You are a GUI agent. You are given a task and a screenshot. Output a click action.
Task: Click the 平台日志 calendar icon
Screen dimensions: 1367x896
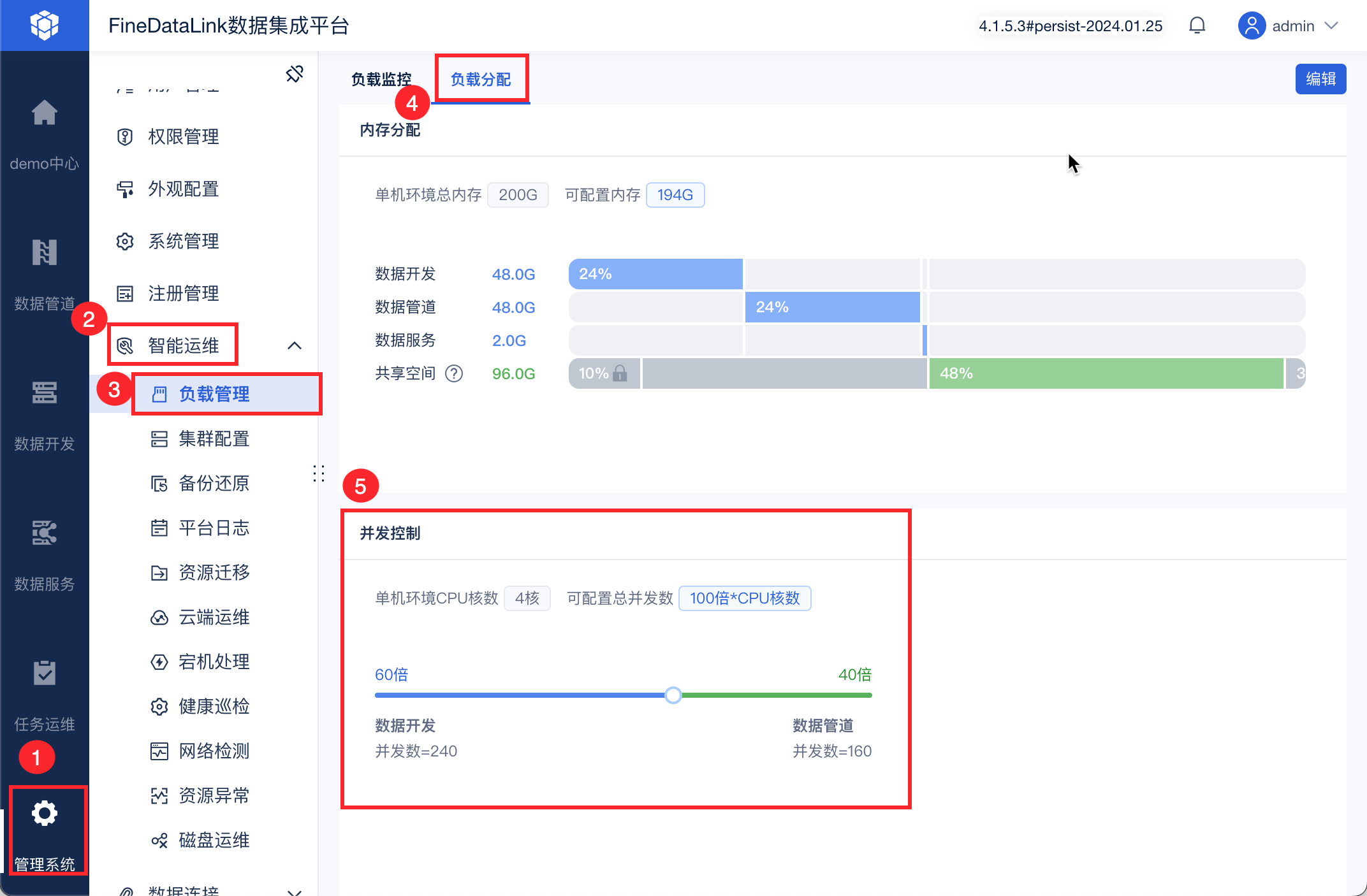tap(159, 528)
